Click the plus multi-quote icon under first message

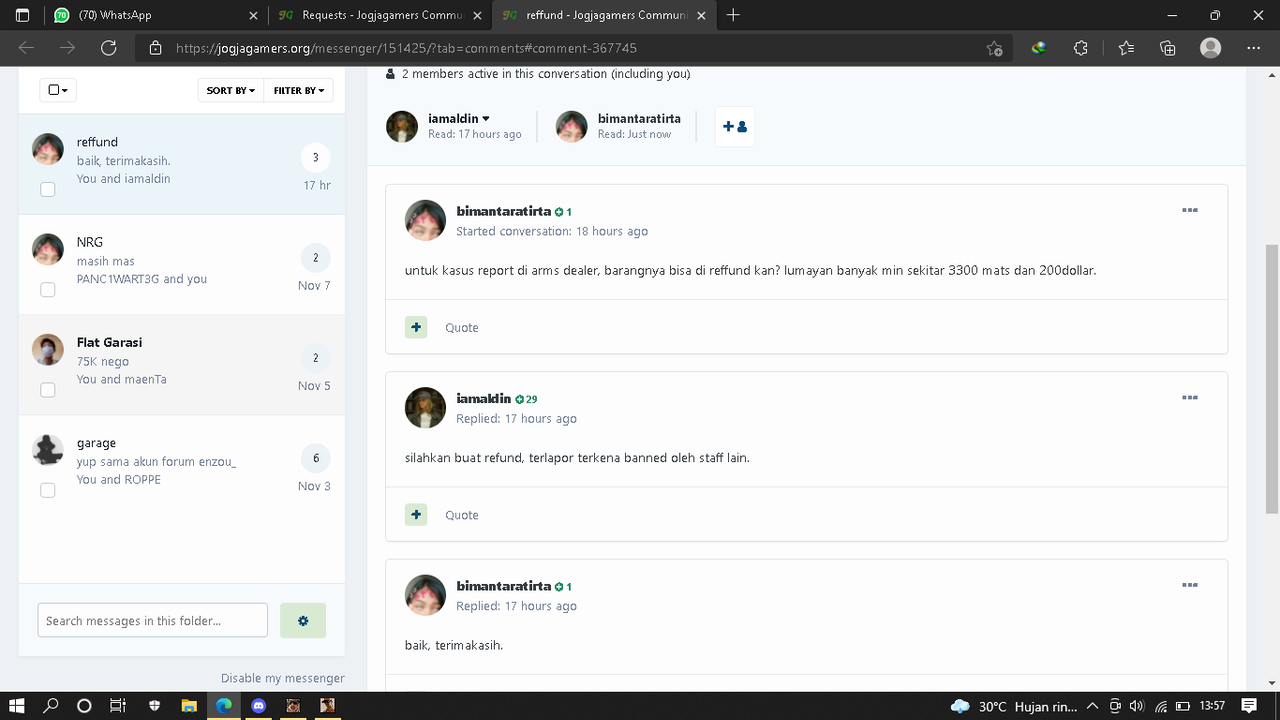click(416, 327)
